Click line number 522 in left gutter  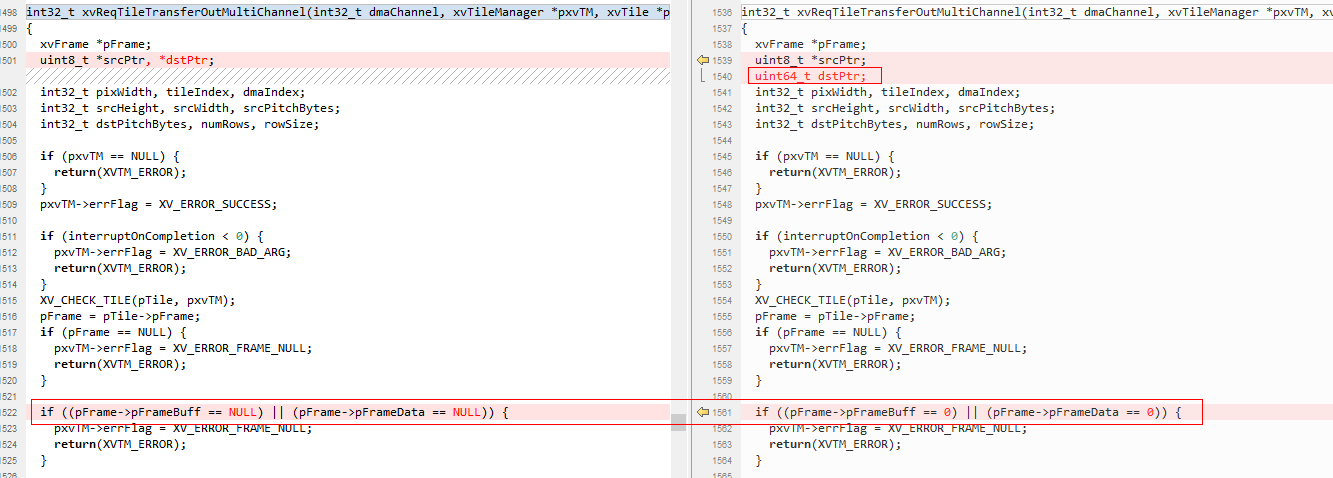10,412
